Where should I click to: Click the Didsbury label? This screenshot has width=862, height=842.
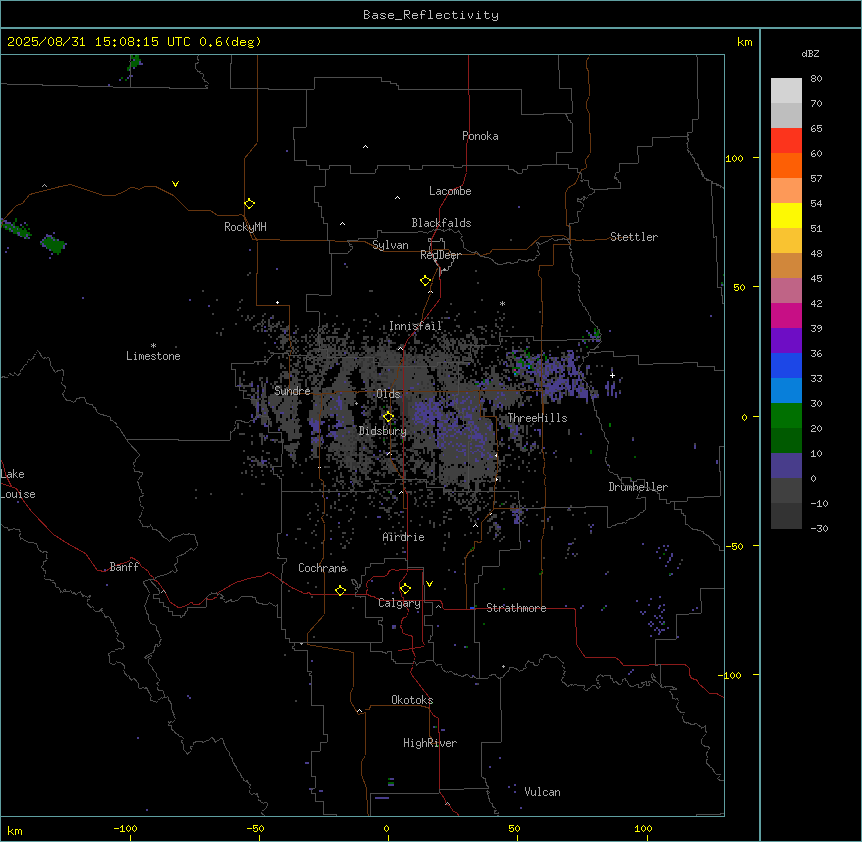383,431
